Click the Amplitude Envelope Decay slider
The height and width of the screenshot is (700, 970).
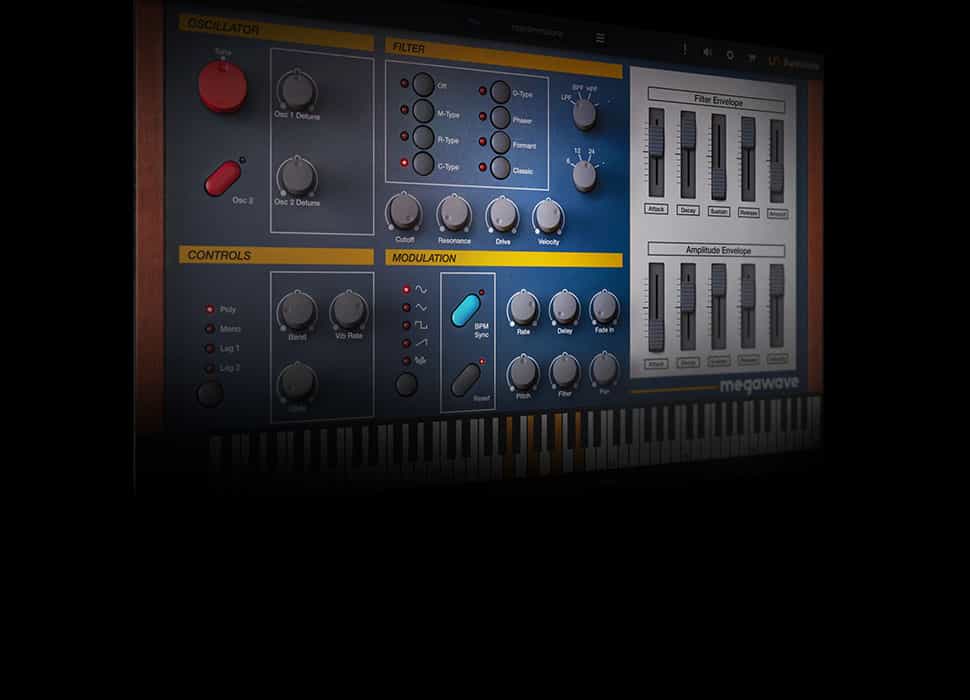pos(688,307)
